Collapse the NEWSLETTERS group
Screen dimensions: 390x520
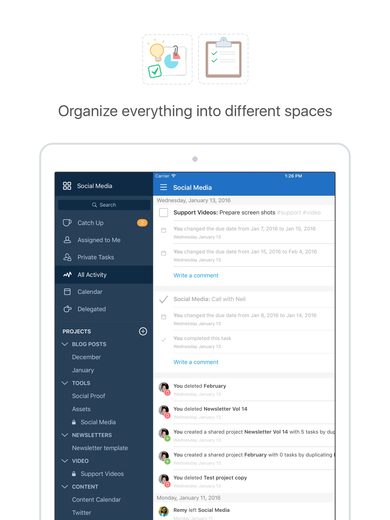65,435
